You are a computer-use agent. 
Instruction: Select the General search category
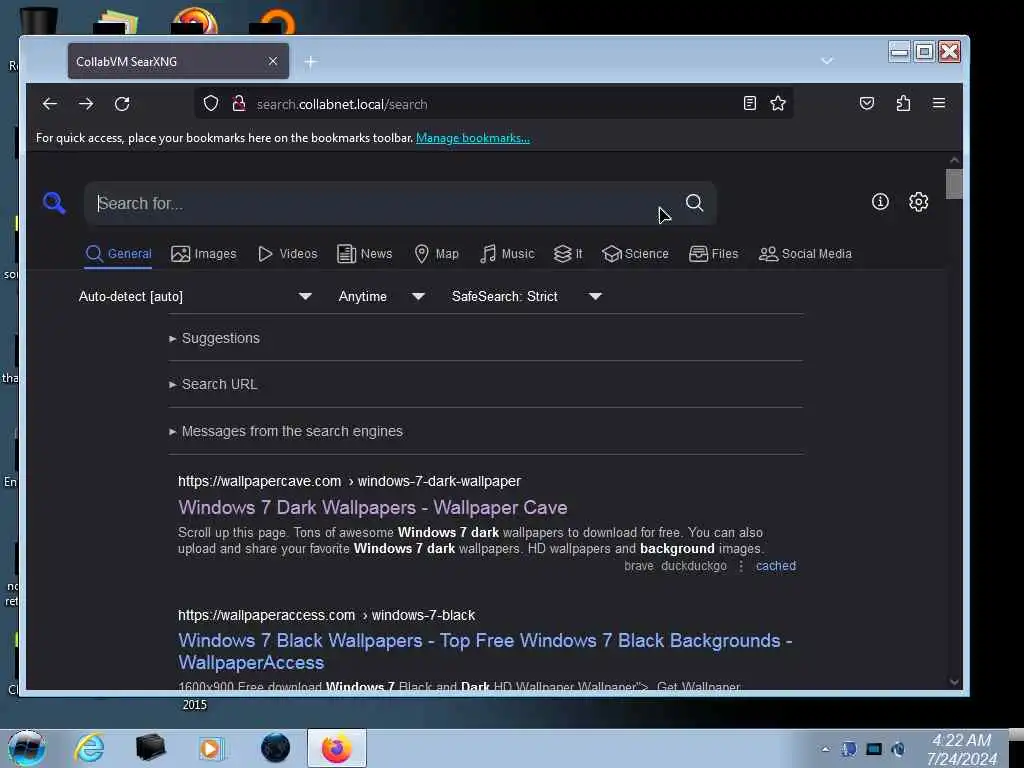118,254
